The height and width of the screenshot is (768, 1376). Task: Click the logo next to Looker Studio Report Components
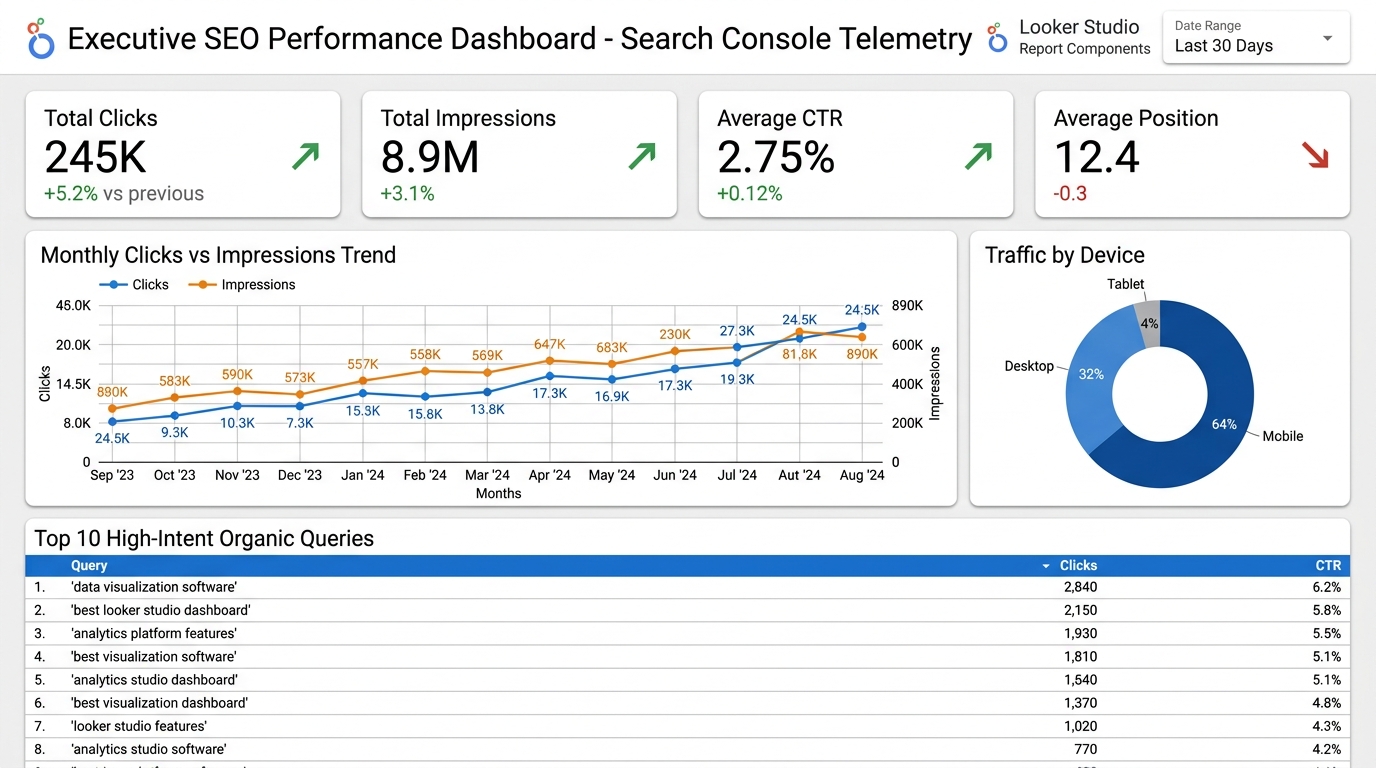click(997, 38)
